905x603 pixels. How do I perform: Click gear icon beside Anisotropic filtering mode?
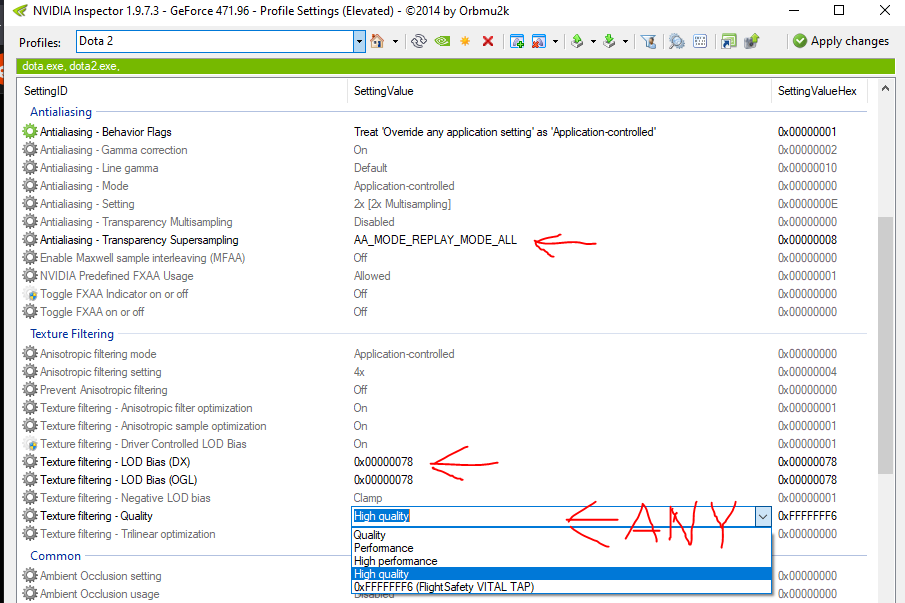click(x=30, y=354)
